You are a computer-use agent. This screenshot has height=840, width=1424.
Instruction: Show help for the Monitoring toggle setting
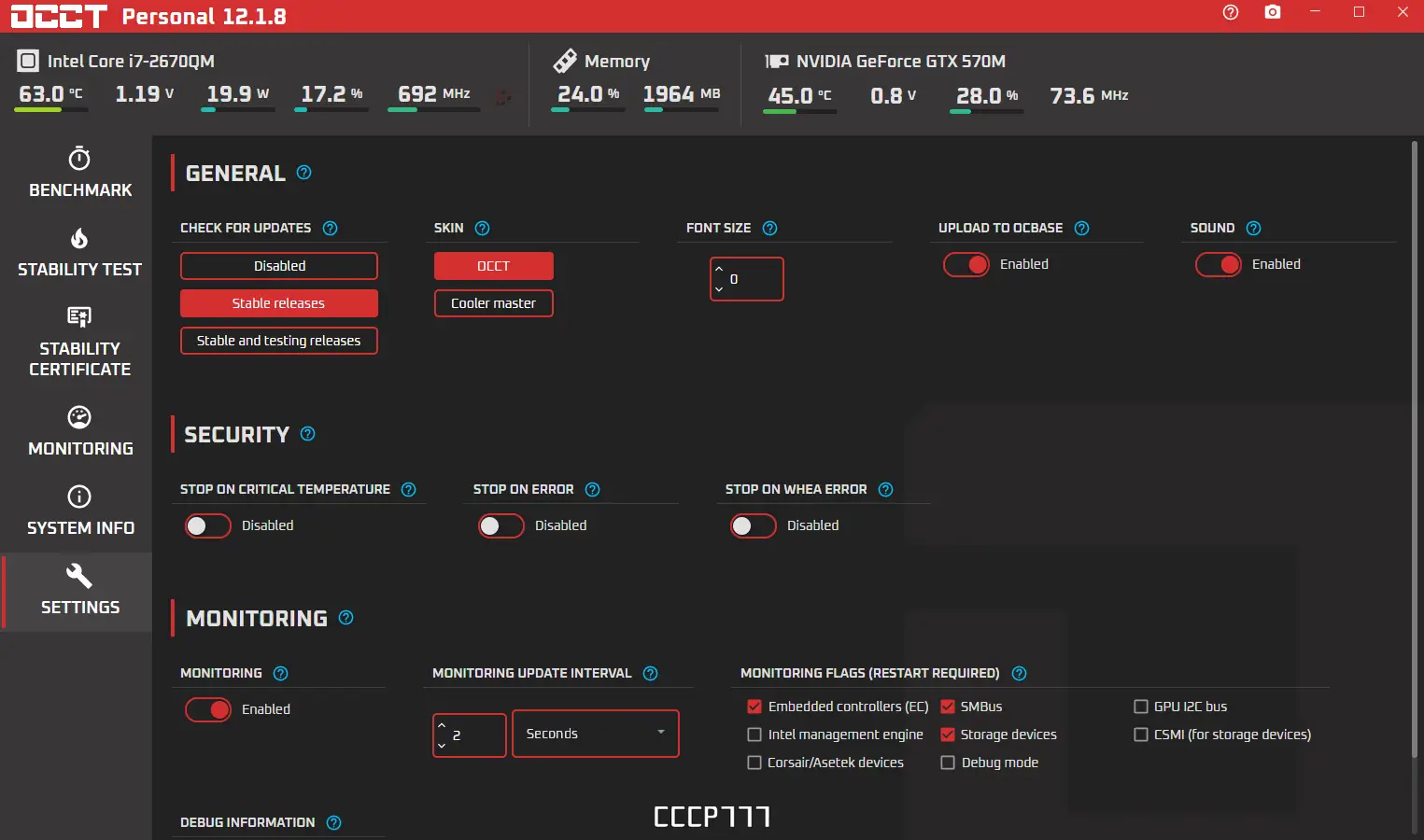click(x=281, y=674)
